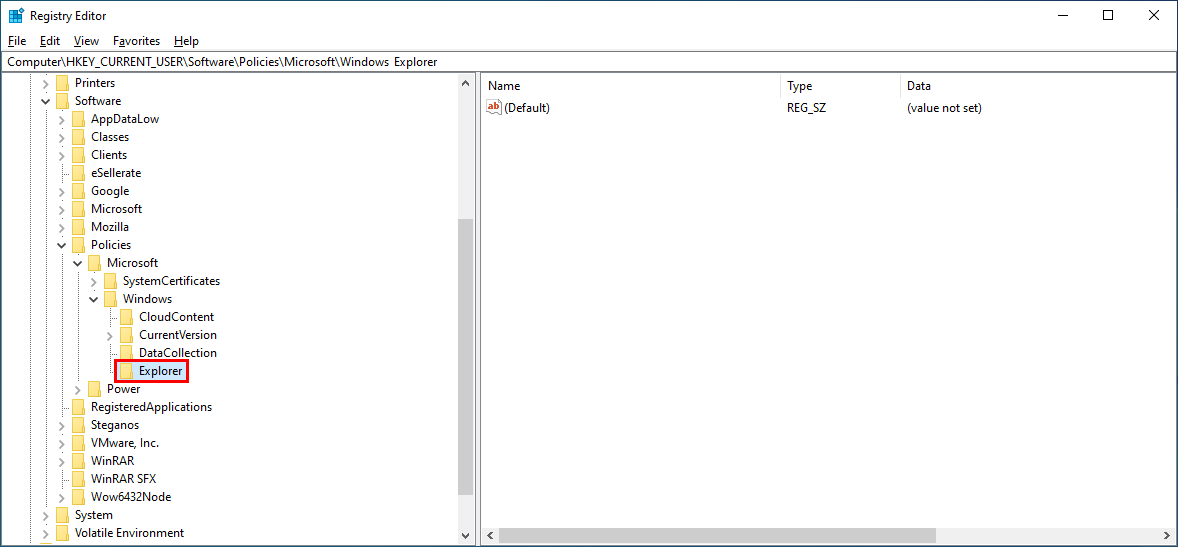Click the Mozilla folder icon
The width and height of the screenshot is (1178, 547).
(78, 227)
